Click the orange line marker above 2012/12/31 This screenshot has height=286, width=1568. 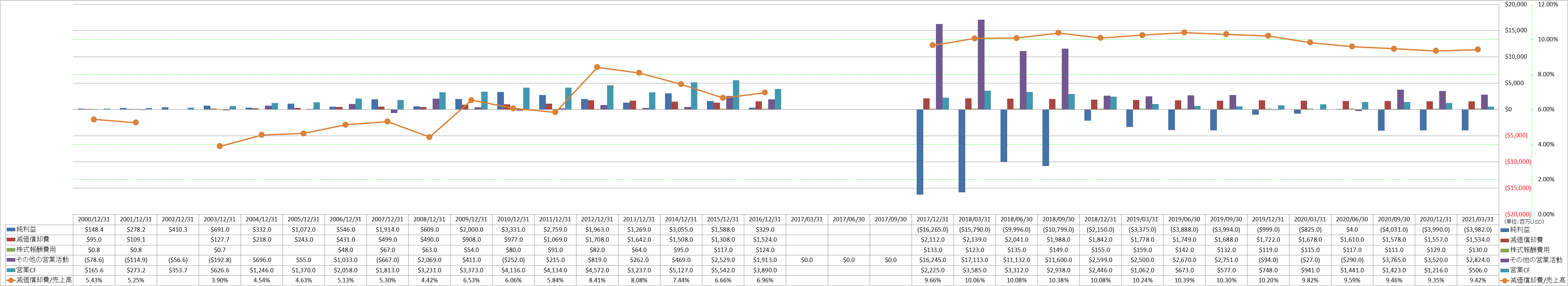(597, 67)
